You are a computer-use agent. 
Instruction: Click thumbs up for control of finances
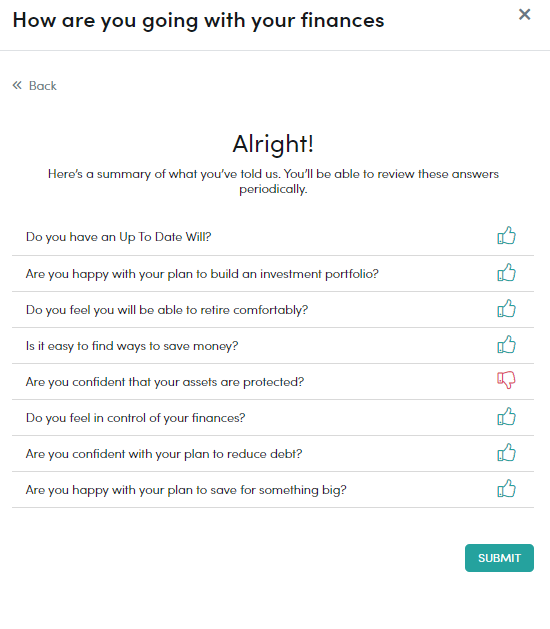[506, 416]
